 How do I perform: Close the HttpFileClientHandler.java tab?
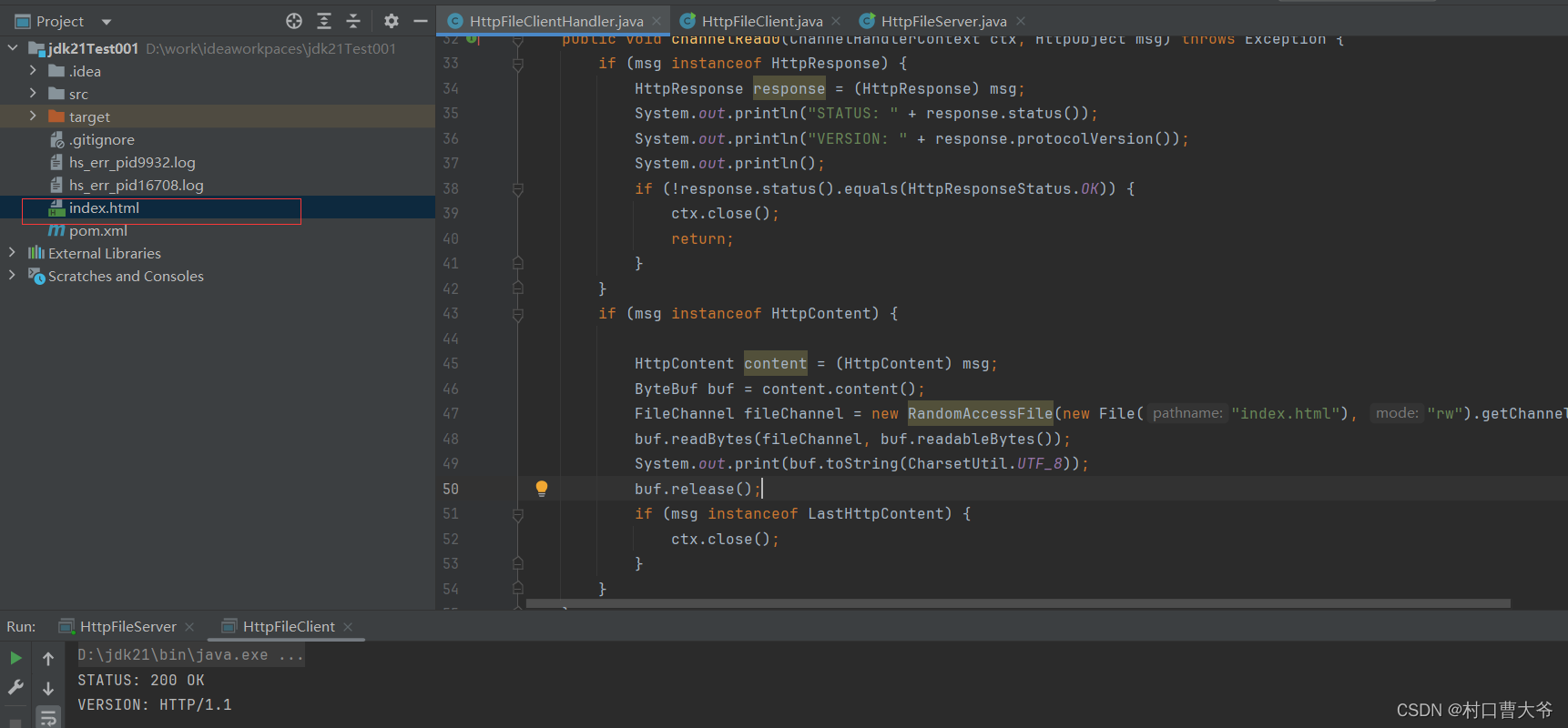[657, 21]
